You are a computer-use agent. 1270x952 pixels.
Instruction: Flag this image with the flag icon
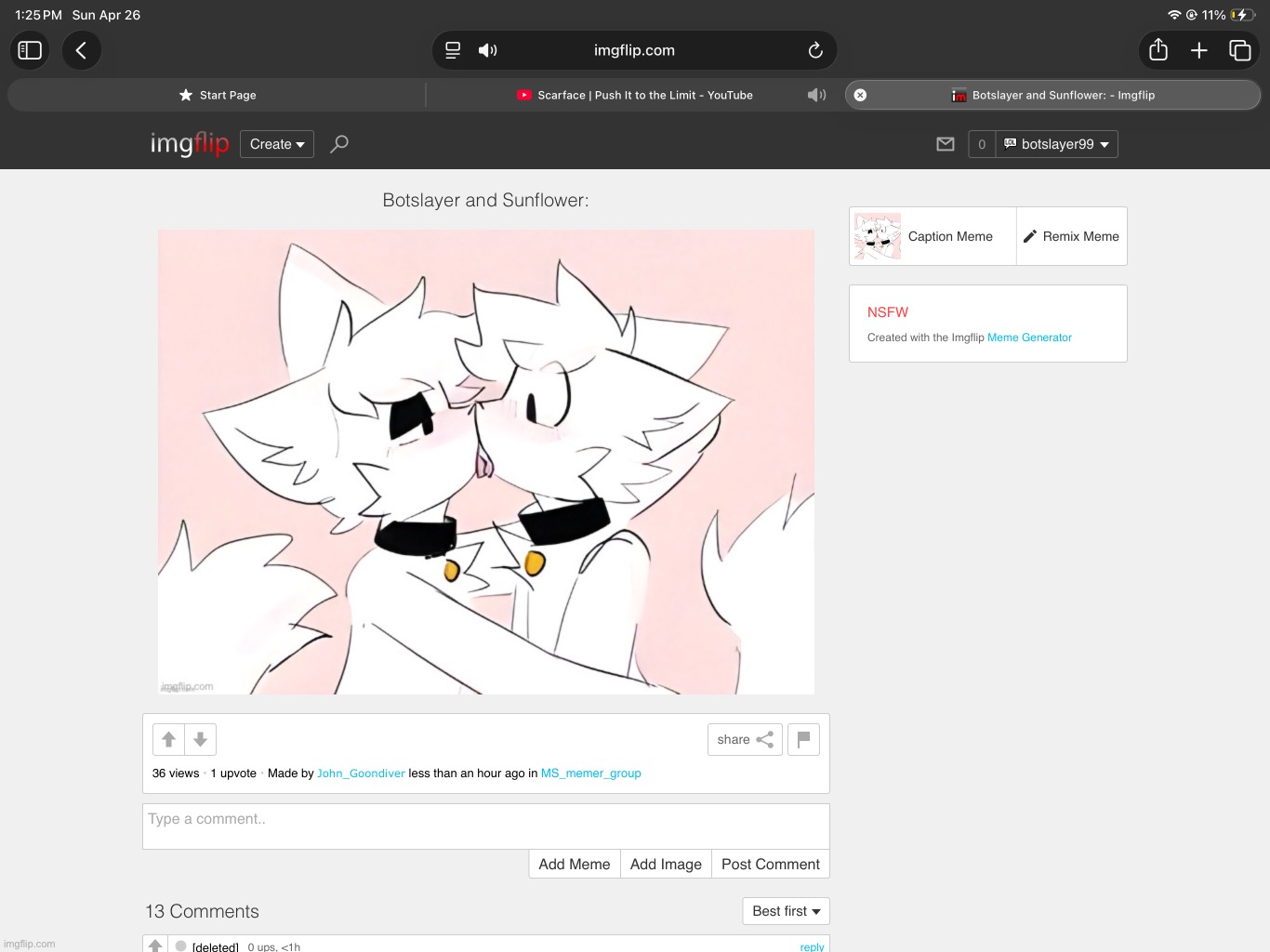tap(804, 739)
